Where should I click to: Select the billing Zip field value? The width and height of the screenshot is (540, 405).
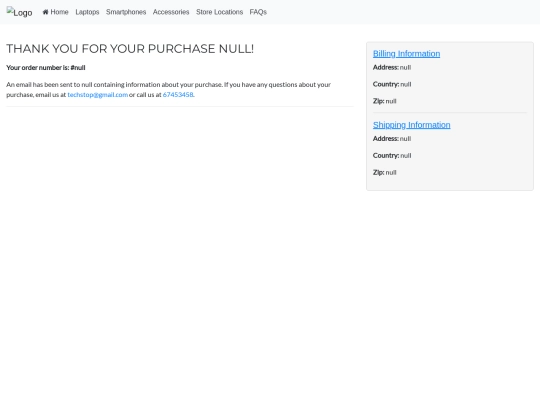click(x=391, y=101)
